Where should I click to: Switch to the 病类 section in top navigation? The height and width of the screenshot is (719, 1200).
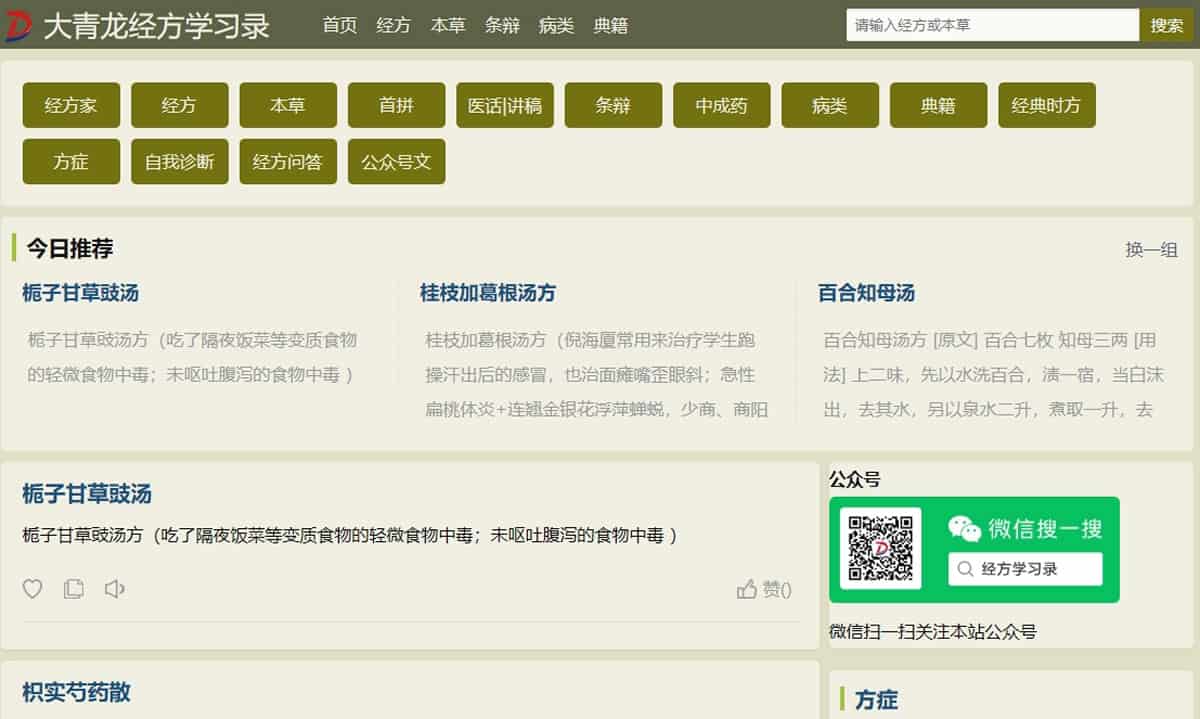(x=556, y=25)
